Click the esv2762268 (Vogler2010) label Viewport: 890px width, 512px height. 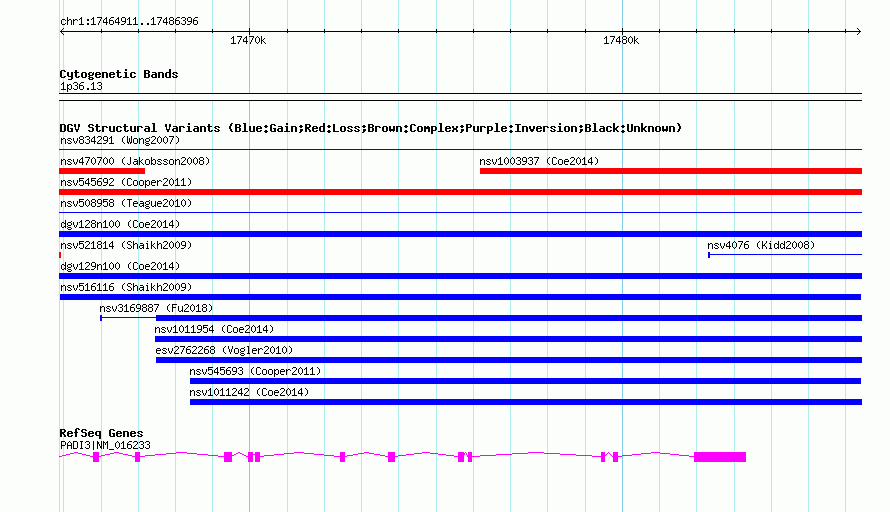(x=224, y=350)
